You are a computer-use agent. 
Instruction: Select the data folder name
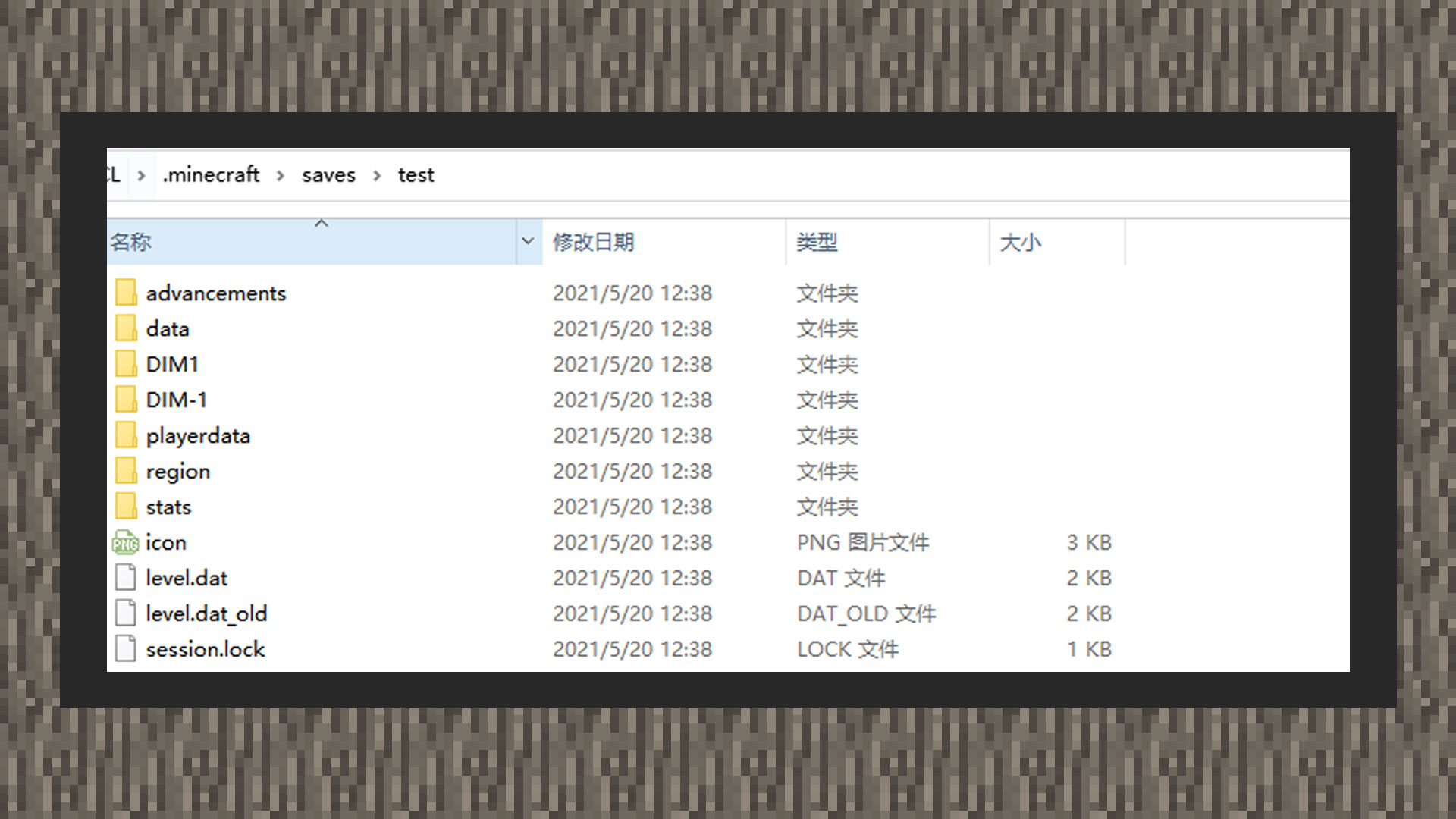click(168, 329)
